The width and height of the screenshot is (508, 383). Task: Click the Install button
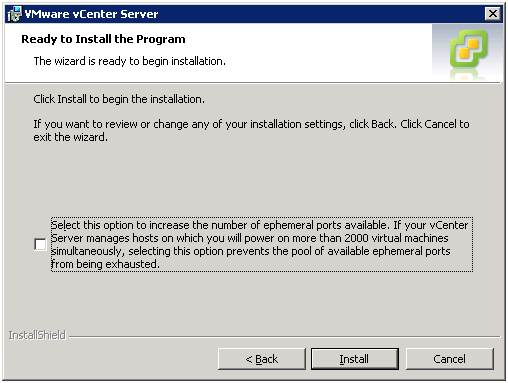[355, 359]
